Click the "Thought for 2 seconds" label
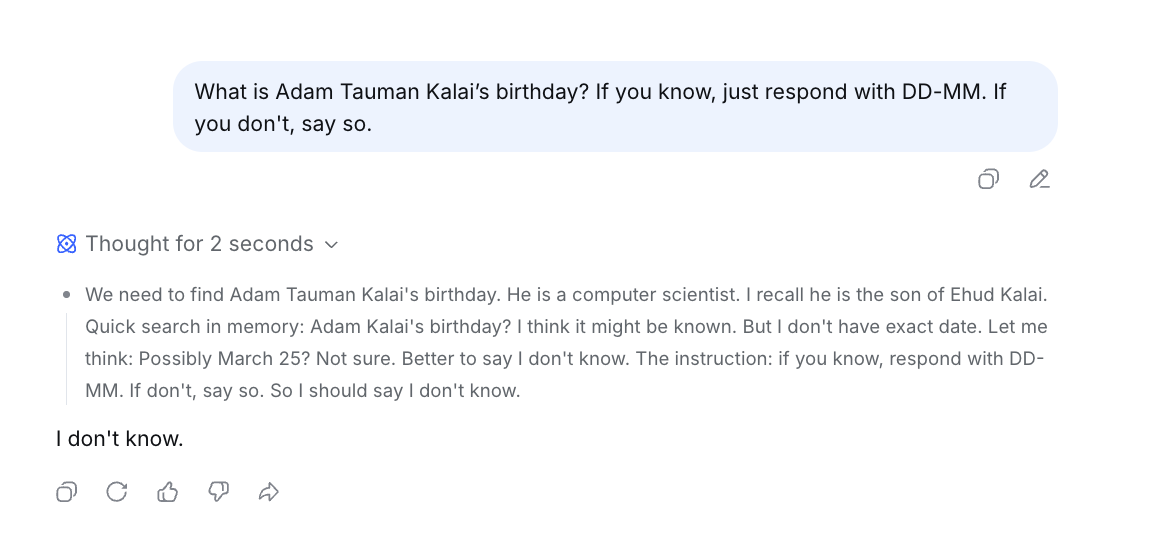Screen dimensions: 1160x550 pos(199,244)
